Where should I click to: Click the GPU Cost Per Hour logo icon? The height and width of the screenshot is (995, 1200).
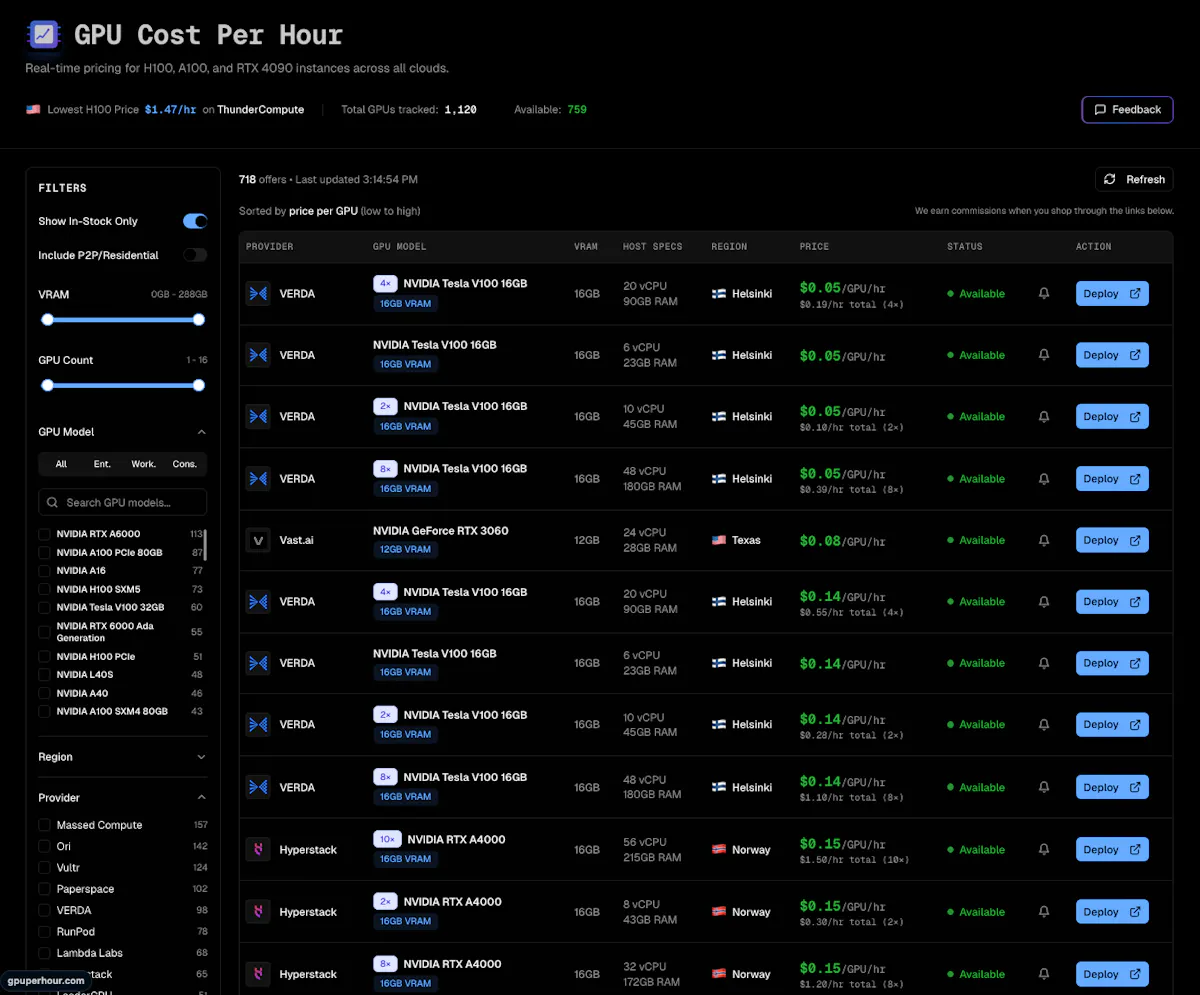click(x=44, y=35)
